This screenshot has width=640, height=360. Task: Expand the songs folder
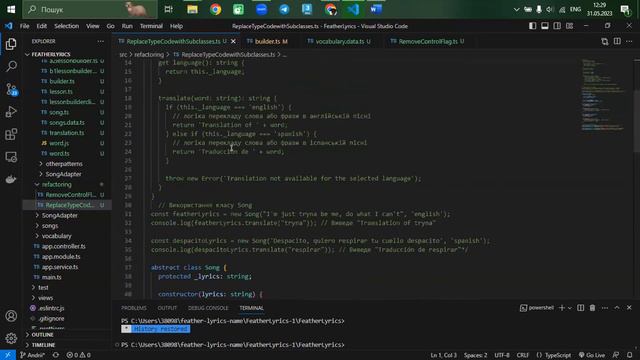click(x=50, y=226)
